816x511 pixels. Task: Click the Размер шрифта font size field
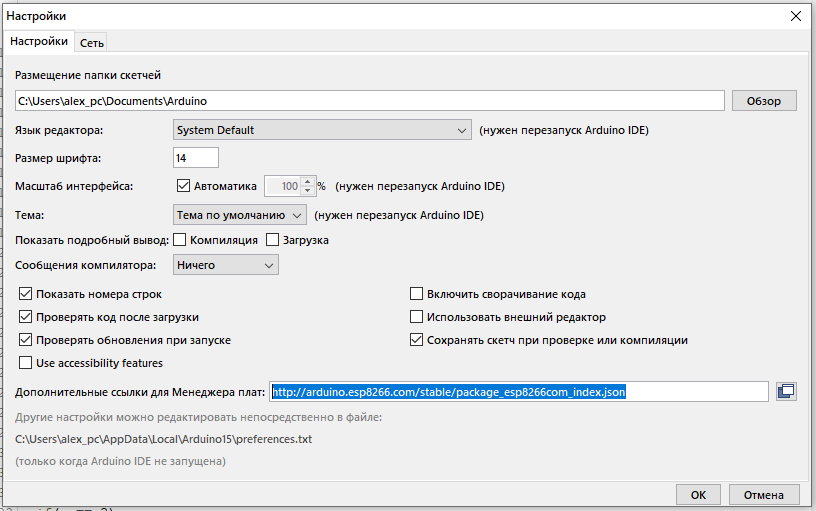[x=196, y=158]
